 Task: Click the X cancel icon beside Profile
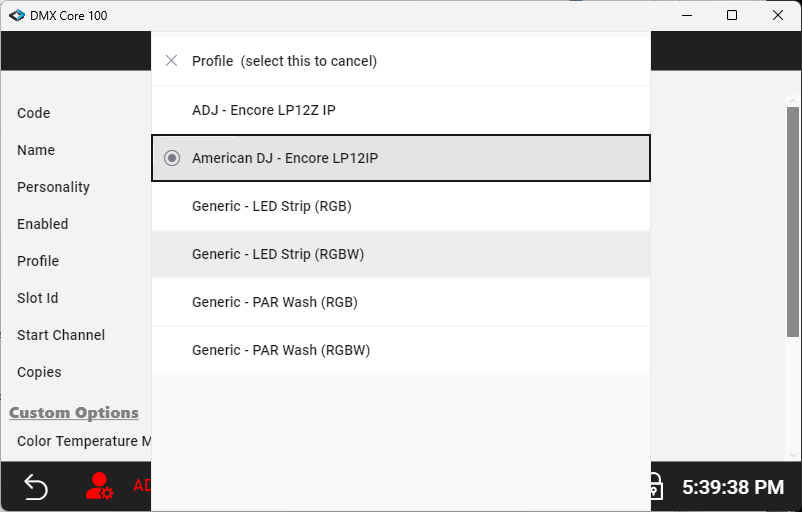coord(172,61)
